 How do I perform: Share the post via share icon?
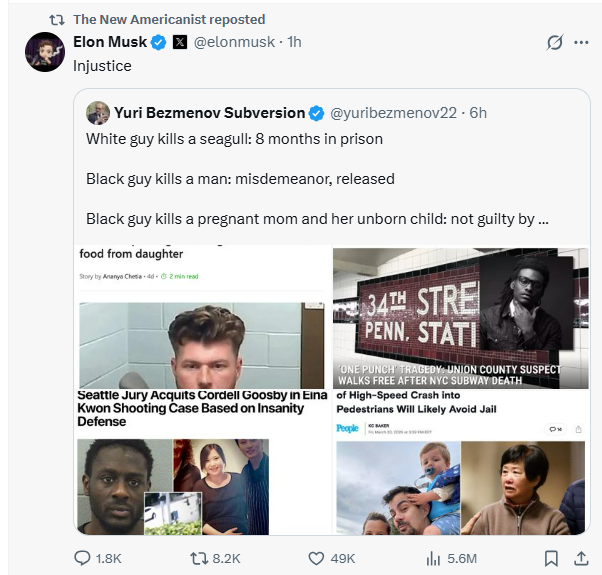pos(579,558)
